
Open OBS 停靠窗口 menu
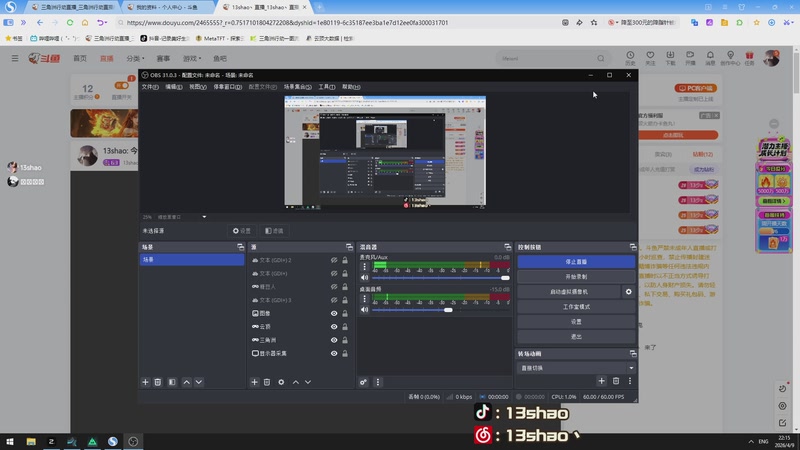[228, 87]
